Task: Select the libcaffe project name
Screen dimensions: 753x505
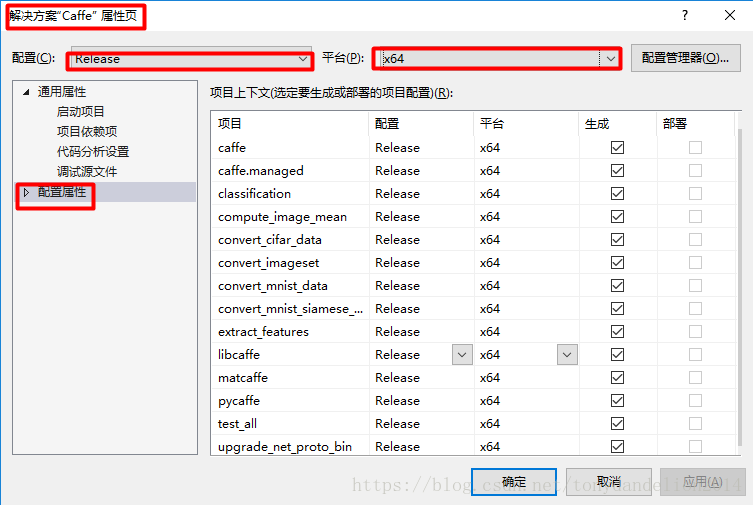Action: (x=239, y=355)
